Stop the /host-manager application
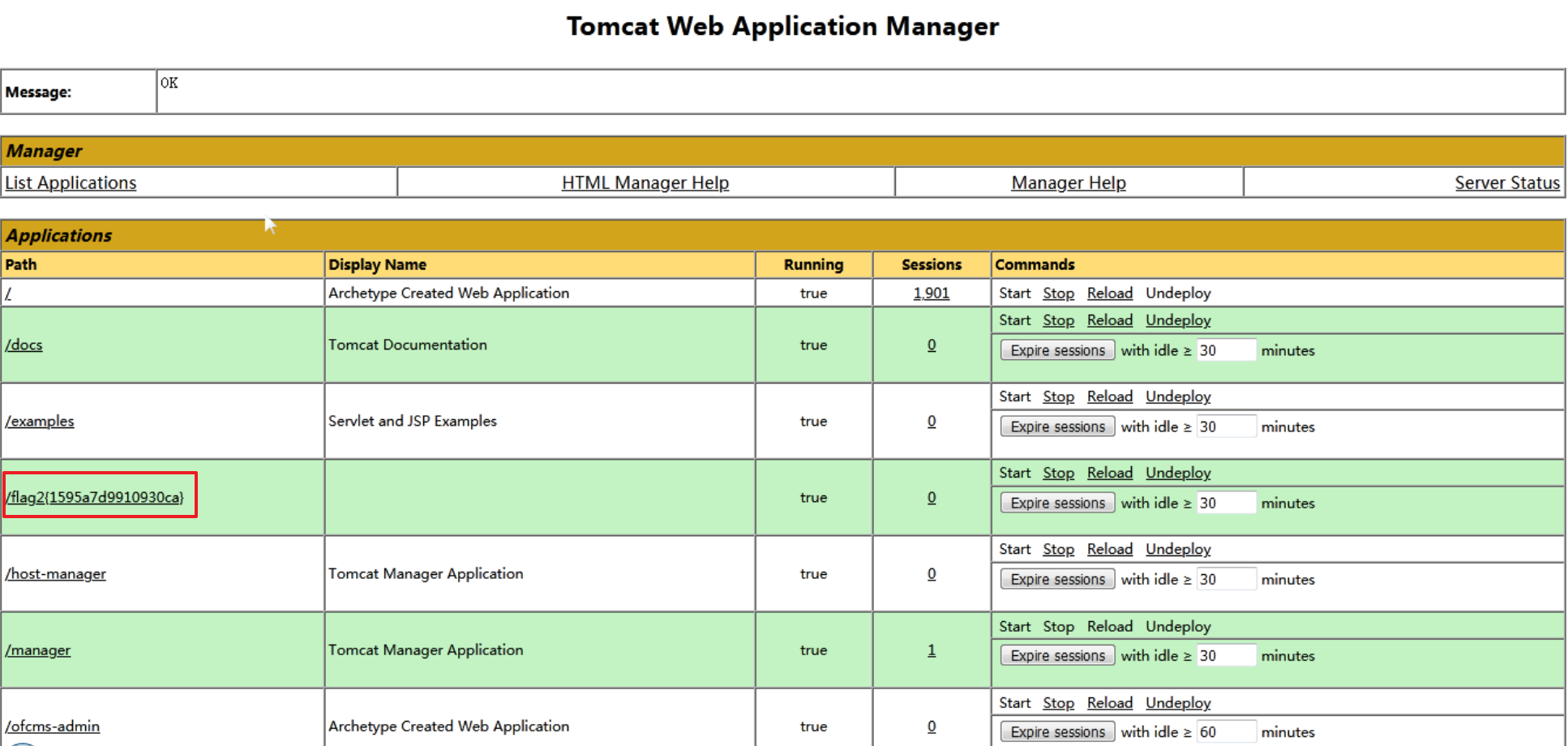The height and width of the screenshot is (746, 1568). pos(1058,549)
